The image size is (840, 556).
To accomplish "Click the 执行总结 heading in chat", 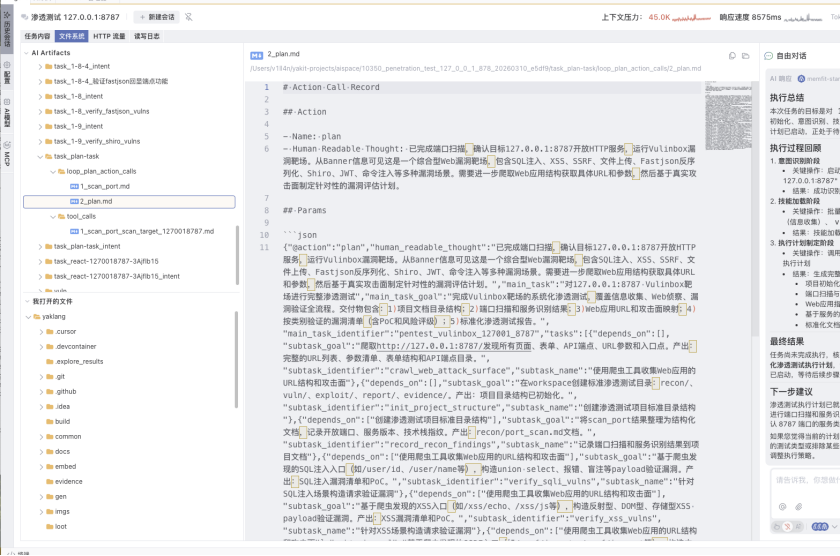I will pyautogui.click(x=786, y=97).
